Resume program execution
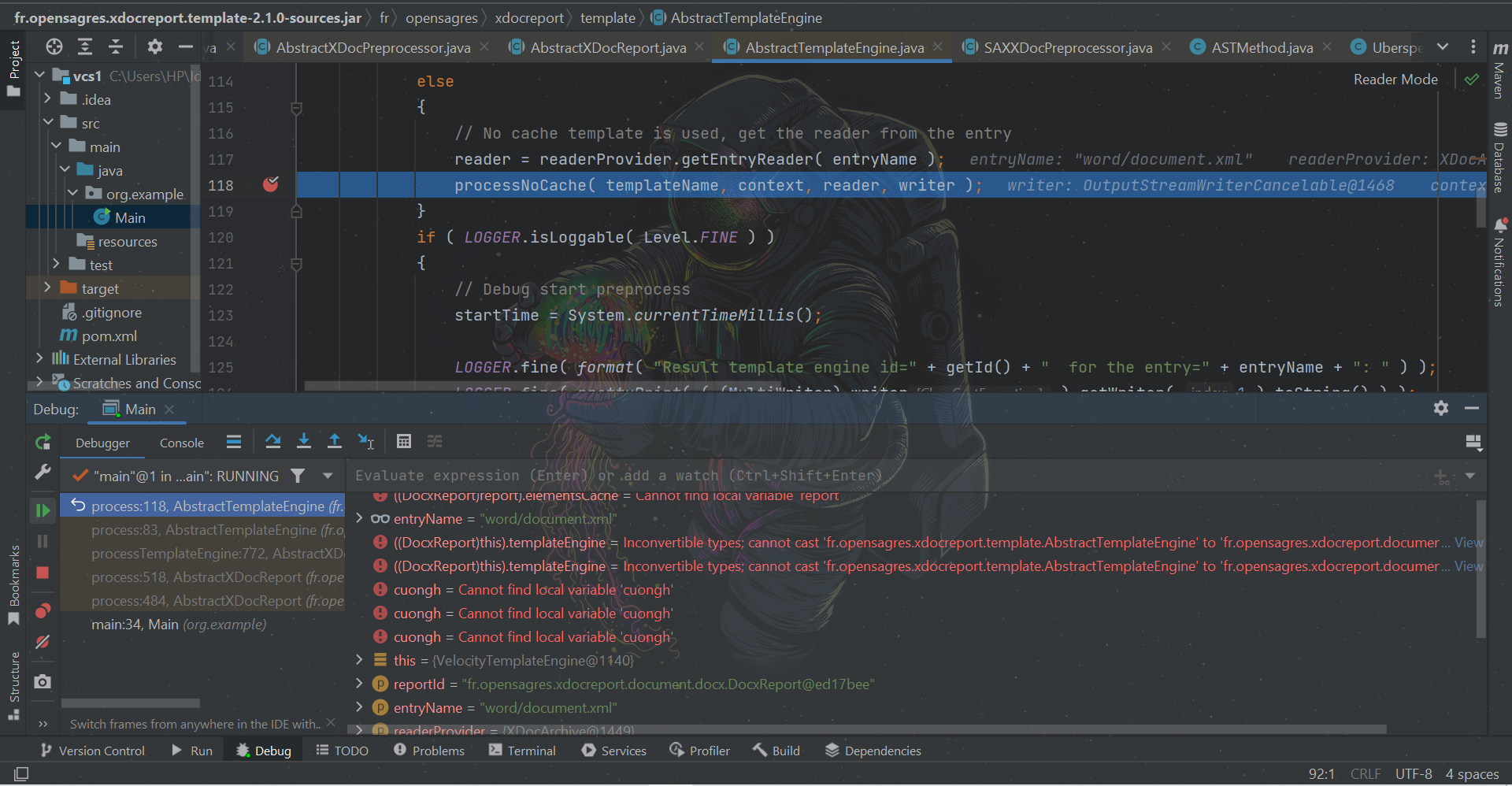1512x786 pixels. pyautogui.click(x=43, y=511)
